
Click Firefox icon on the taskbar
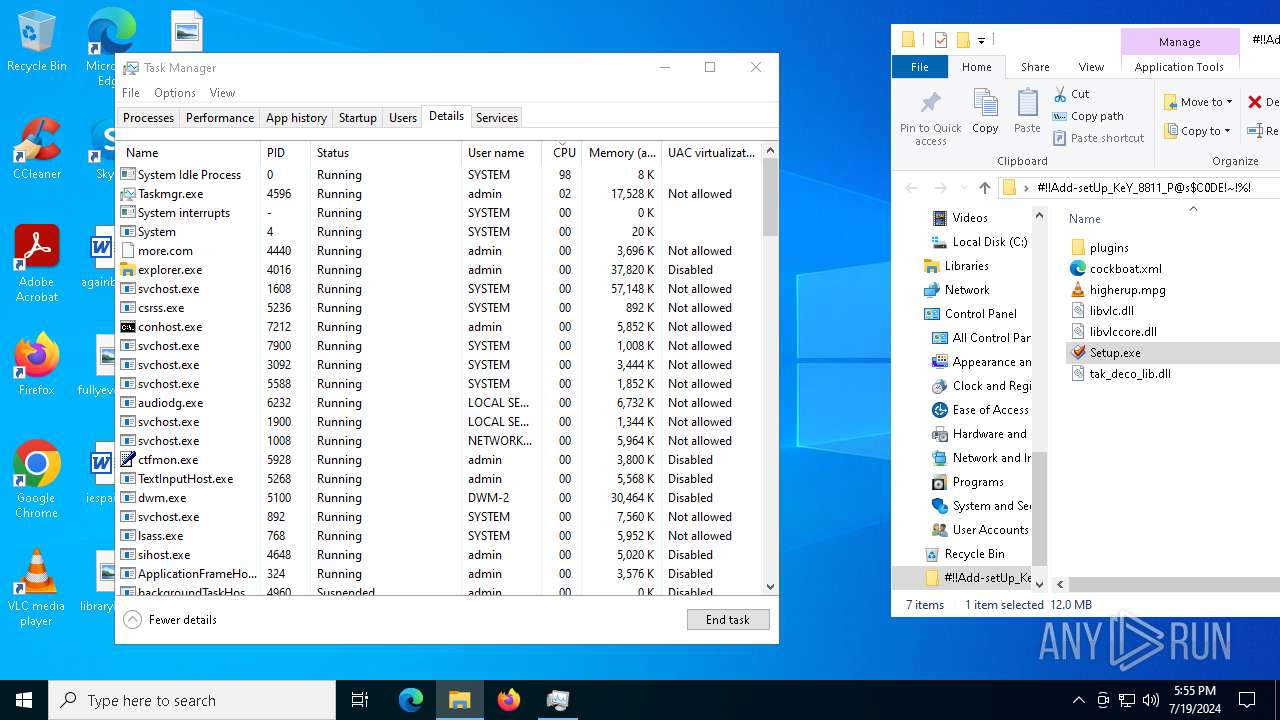pyautogui.click(x=509, y=700)
